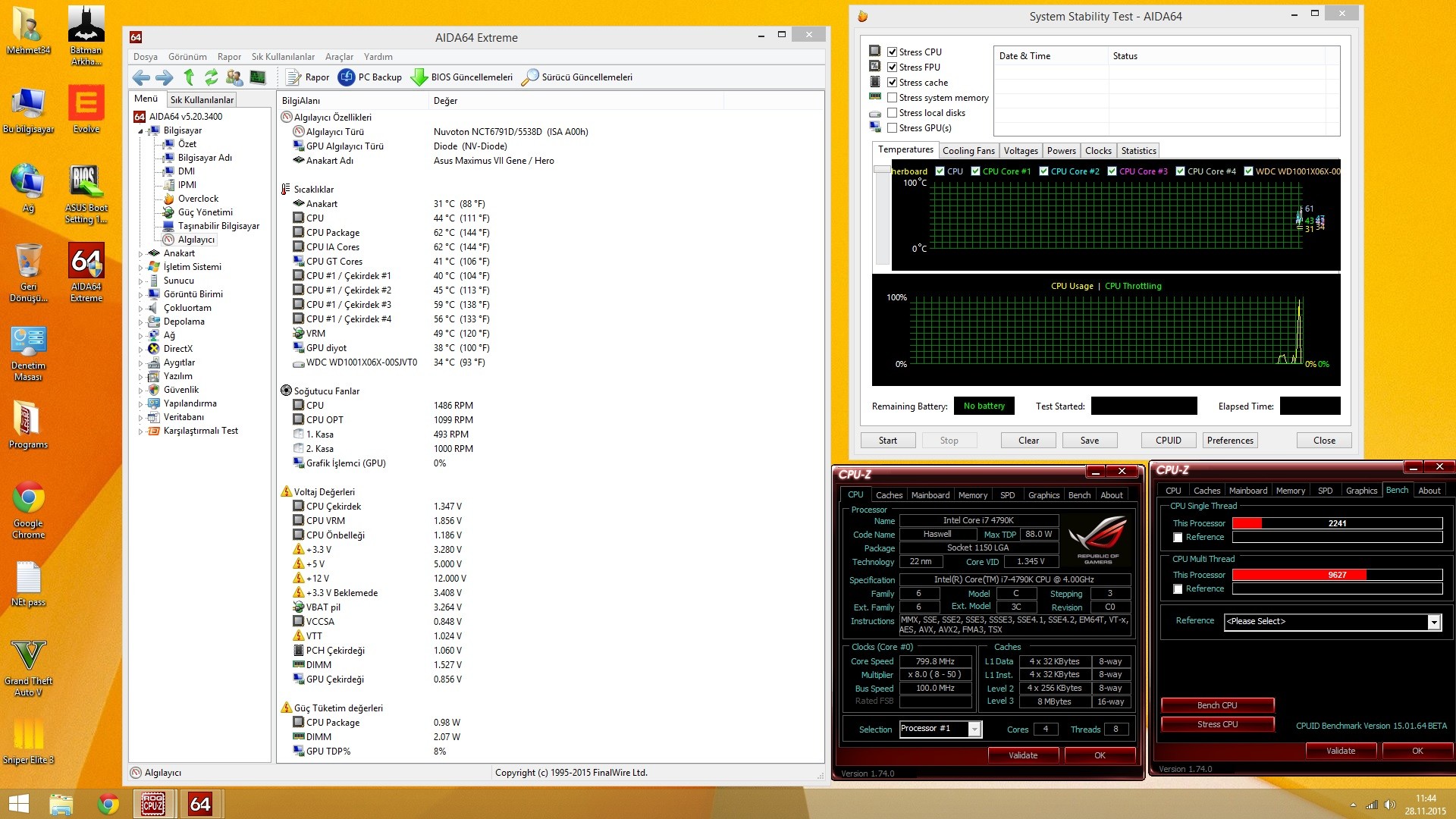1456x819 pixels.
Task: Toggle Stress FPU checkbox
Action: (x=893, y=67)
